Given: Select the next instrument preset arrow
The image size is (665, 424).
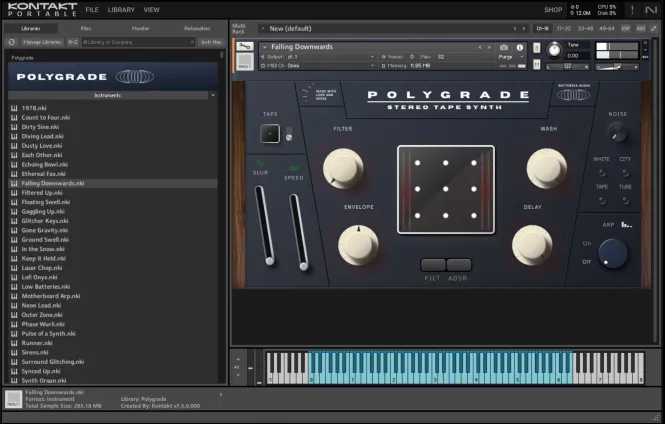Looking at the screenshot, I should pyautogui.click(x=489, y=47).
